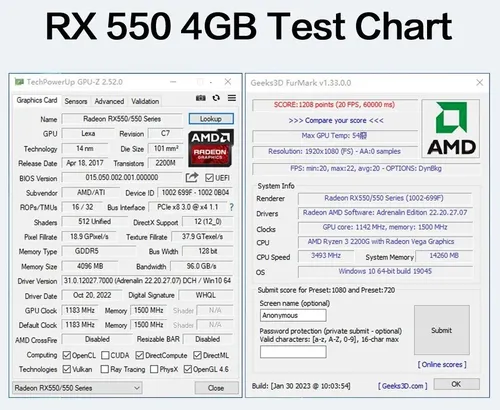
Task: Toggle the PhysX checkbox
Action: (154, 369)
